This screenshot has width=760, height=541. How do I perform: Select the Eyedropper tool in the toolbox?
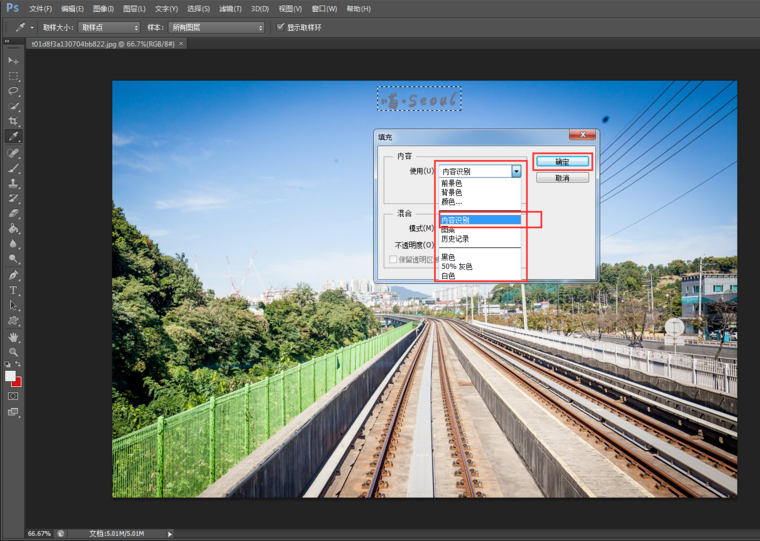tap(13, 136)
